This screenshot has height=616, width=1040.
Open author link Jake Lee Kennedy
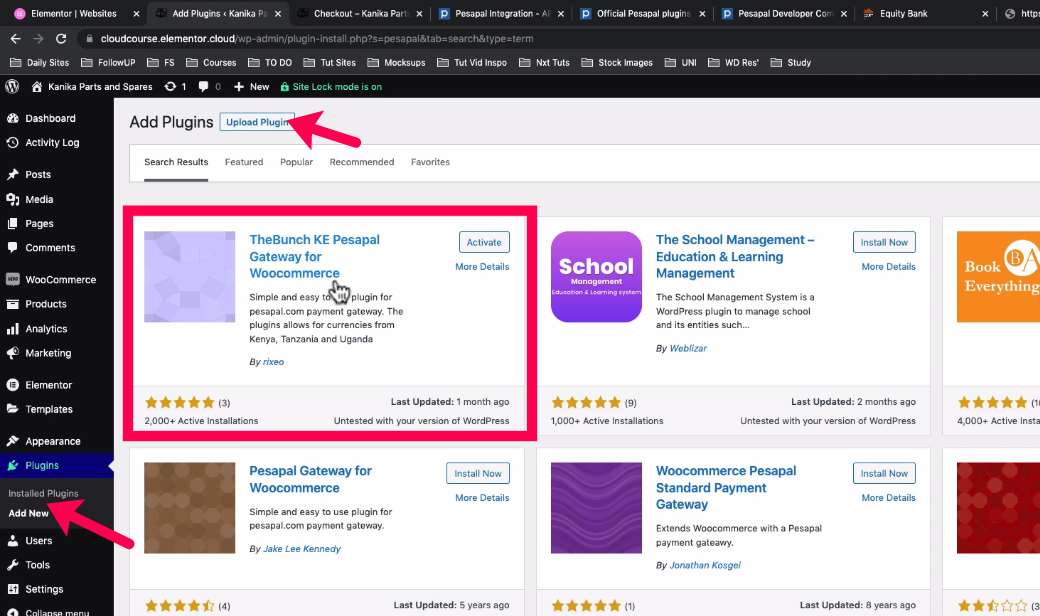coord(302,549)
